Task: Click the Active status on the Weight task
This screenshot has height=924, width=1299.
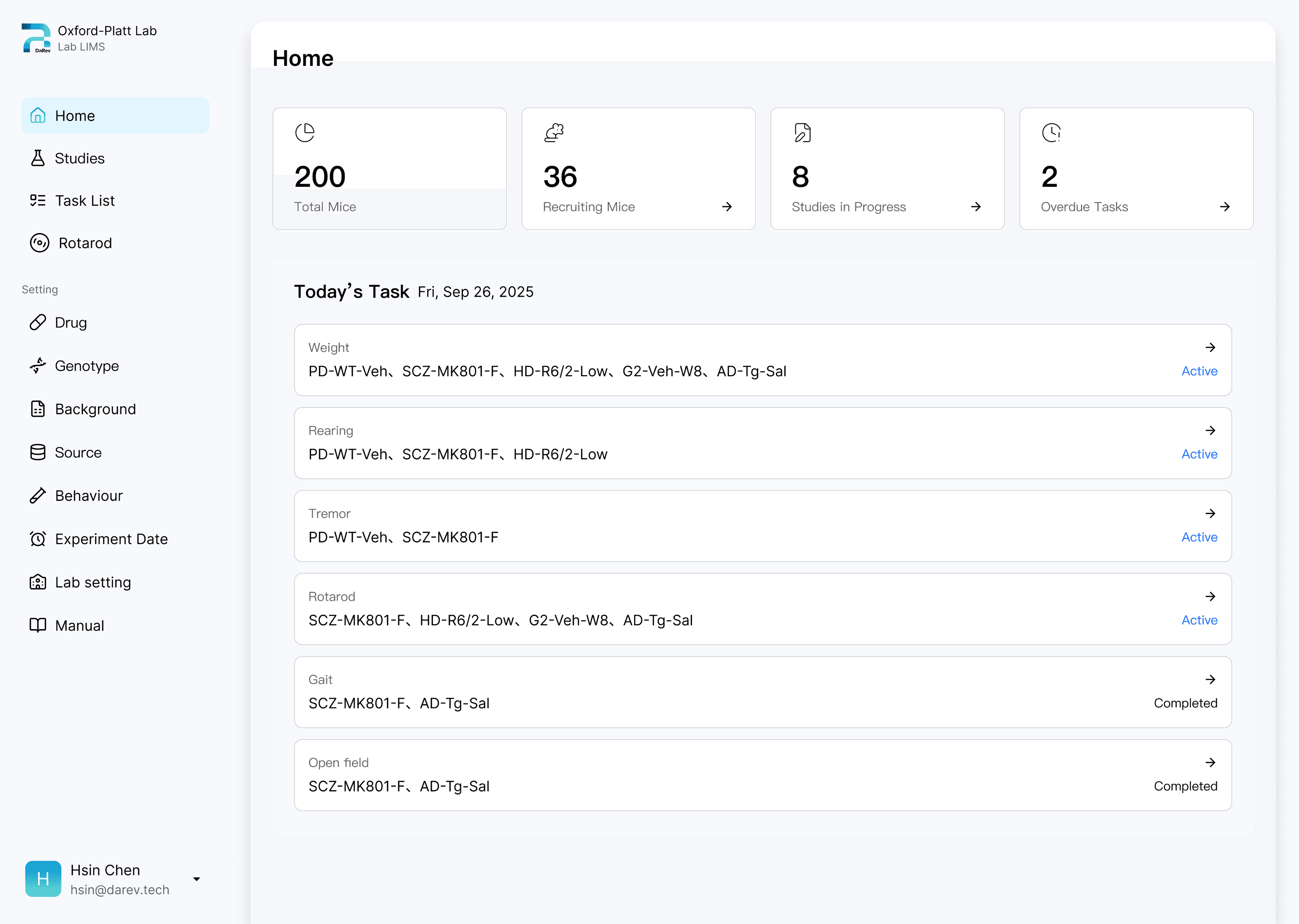Action: pos(1200,371)
